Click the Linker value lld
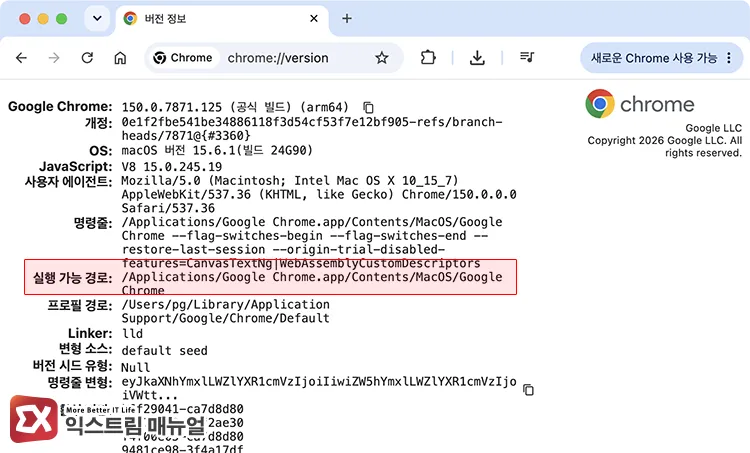The image size is (750, 453). (x=132, y=333)
